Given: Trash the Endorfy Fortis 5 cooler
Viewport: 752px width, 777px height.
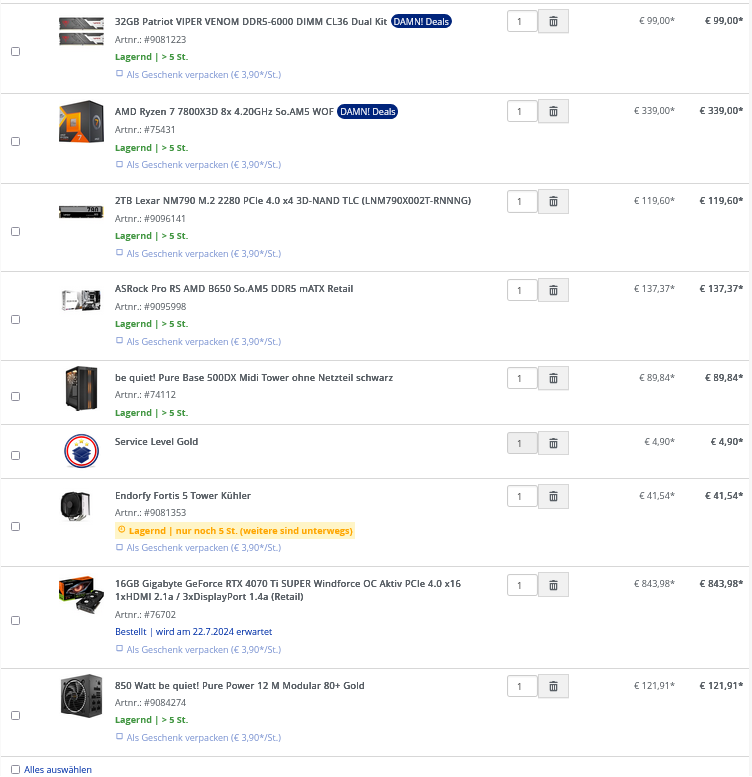Looking at the screenshot, I should [553, 497].
